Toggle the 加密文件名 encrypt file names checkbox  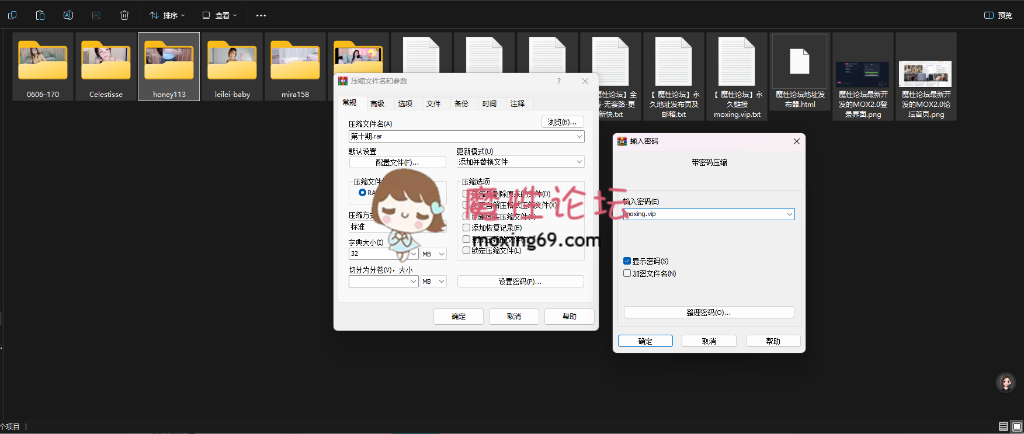628,273
